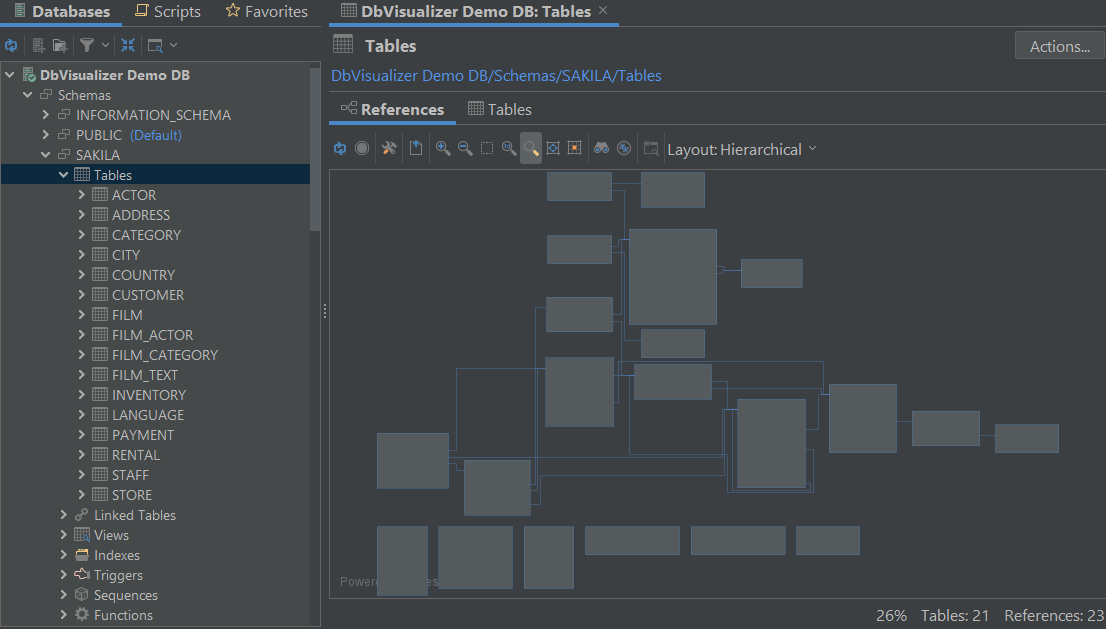Click the 26% zoom value in status bar

(891, 616)
